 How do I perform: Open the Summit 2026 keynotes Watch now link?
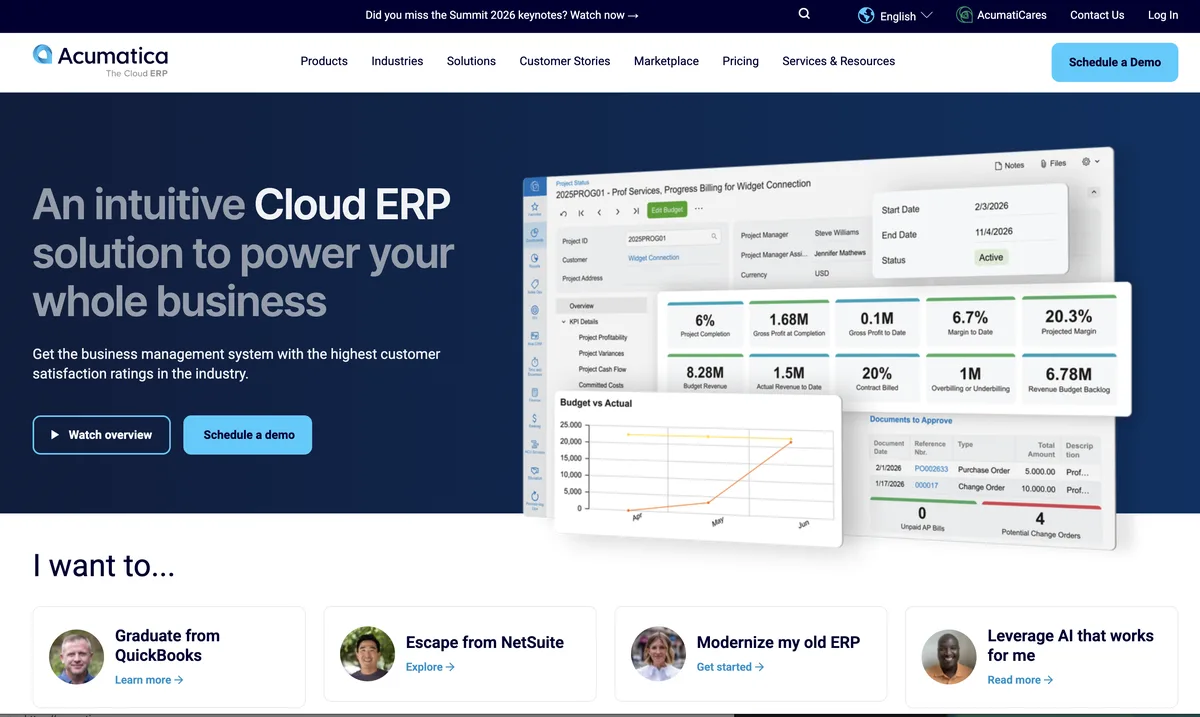click(502, 15)
